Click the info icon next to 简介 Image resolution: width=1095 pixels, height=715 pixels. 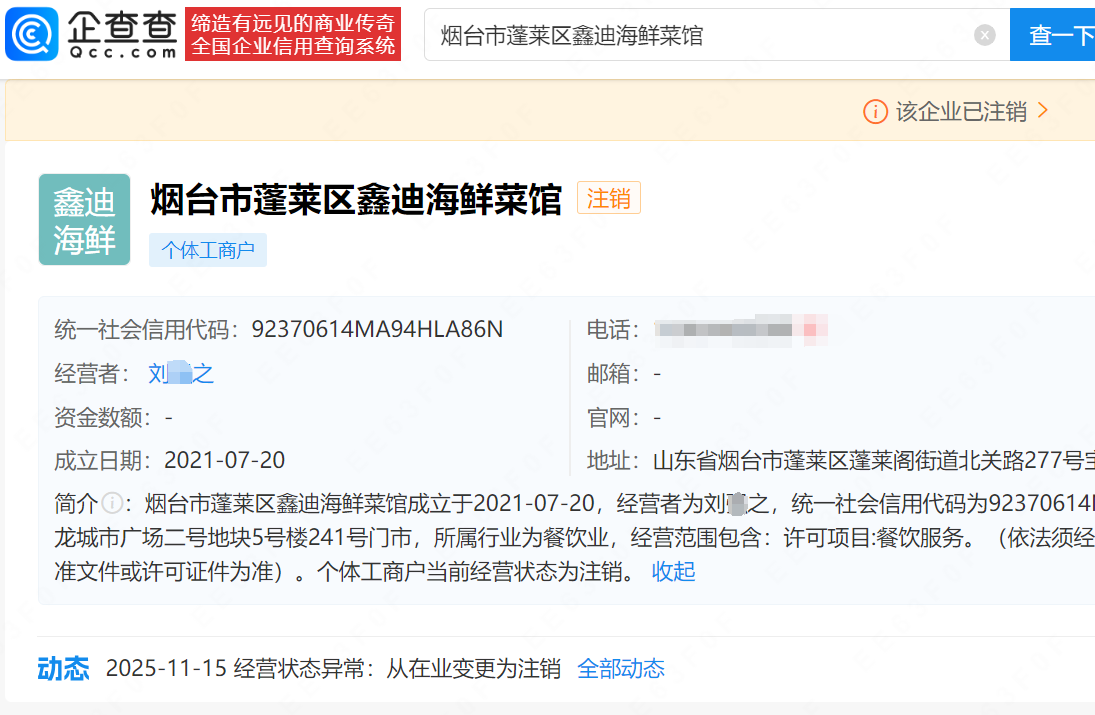(x=112, y=502)
